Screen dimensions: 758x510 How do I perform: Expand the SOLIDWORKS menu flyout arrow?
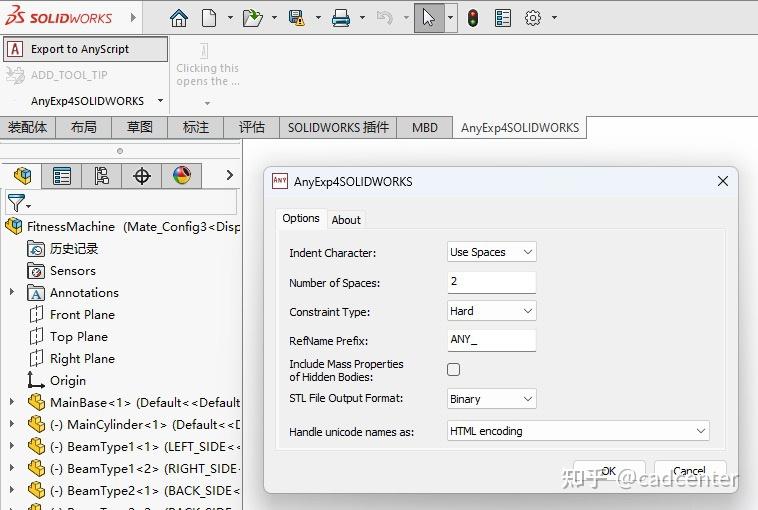pyautogui.click(x=133, y=17)
